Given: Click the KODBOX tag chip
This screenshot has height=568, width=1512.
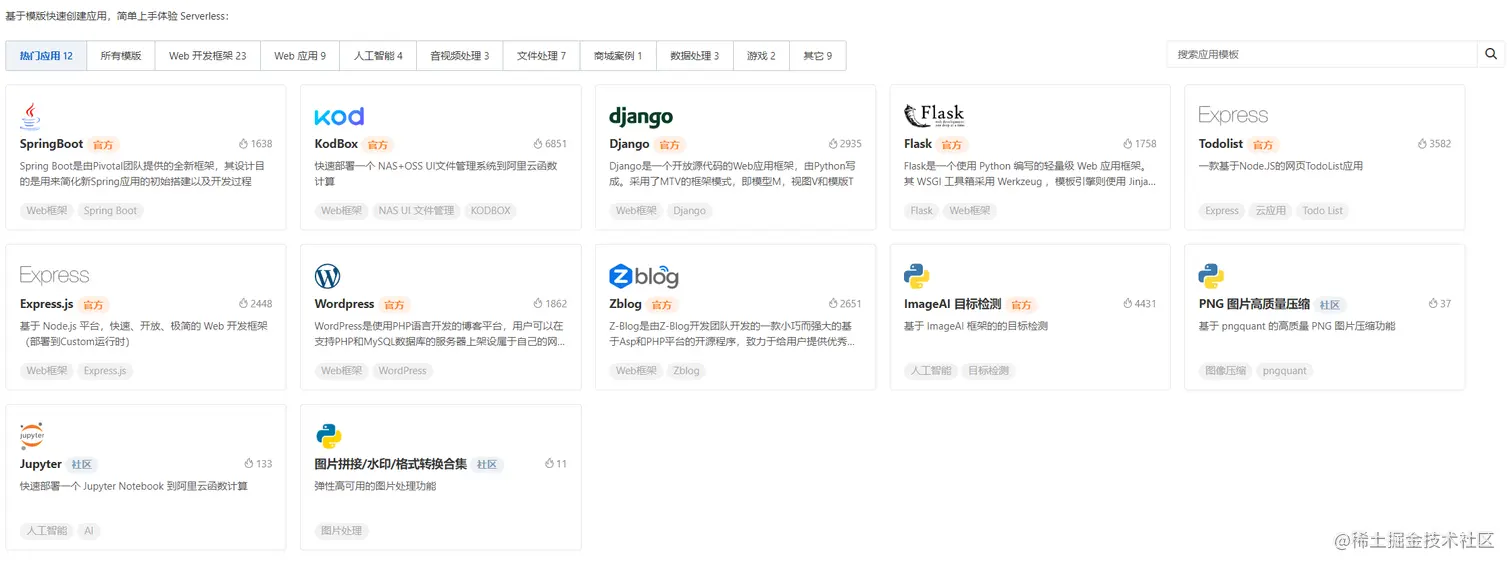Looking at the screenshot, I should tap(490, 211).
